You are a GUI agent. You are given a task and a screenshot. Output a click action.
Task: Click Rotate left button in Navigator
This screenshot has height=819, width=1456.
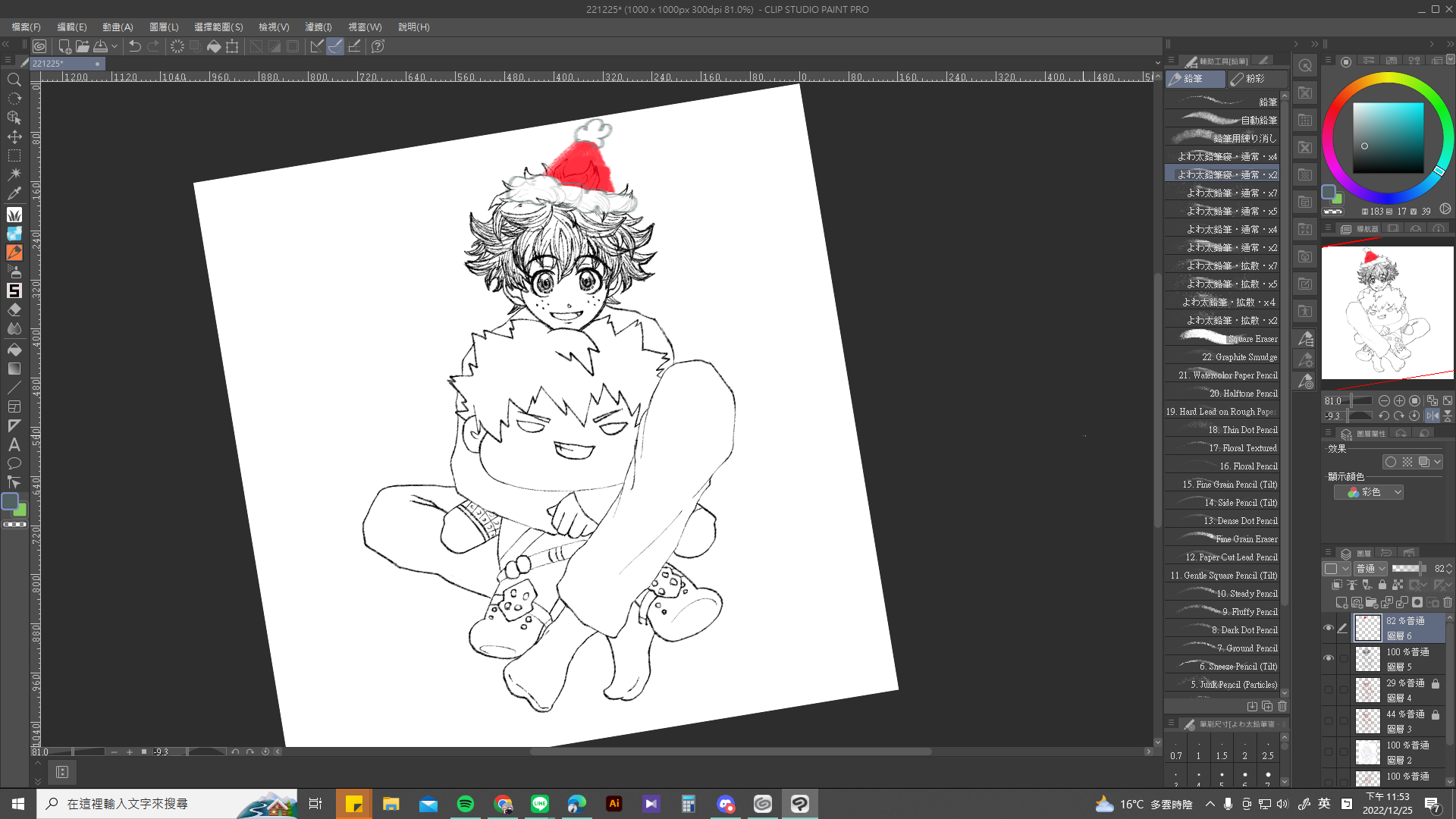click(1384, 416)
